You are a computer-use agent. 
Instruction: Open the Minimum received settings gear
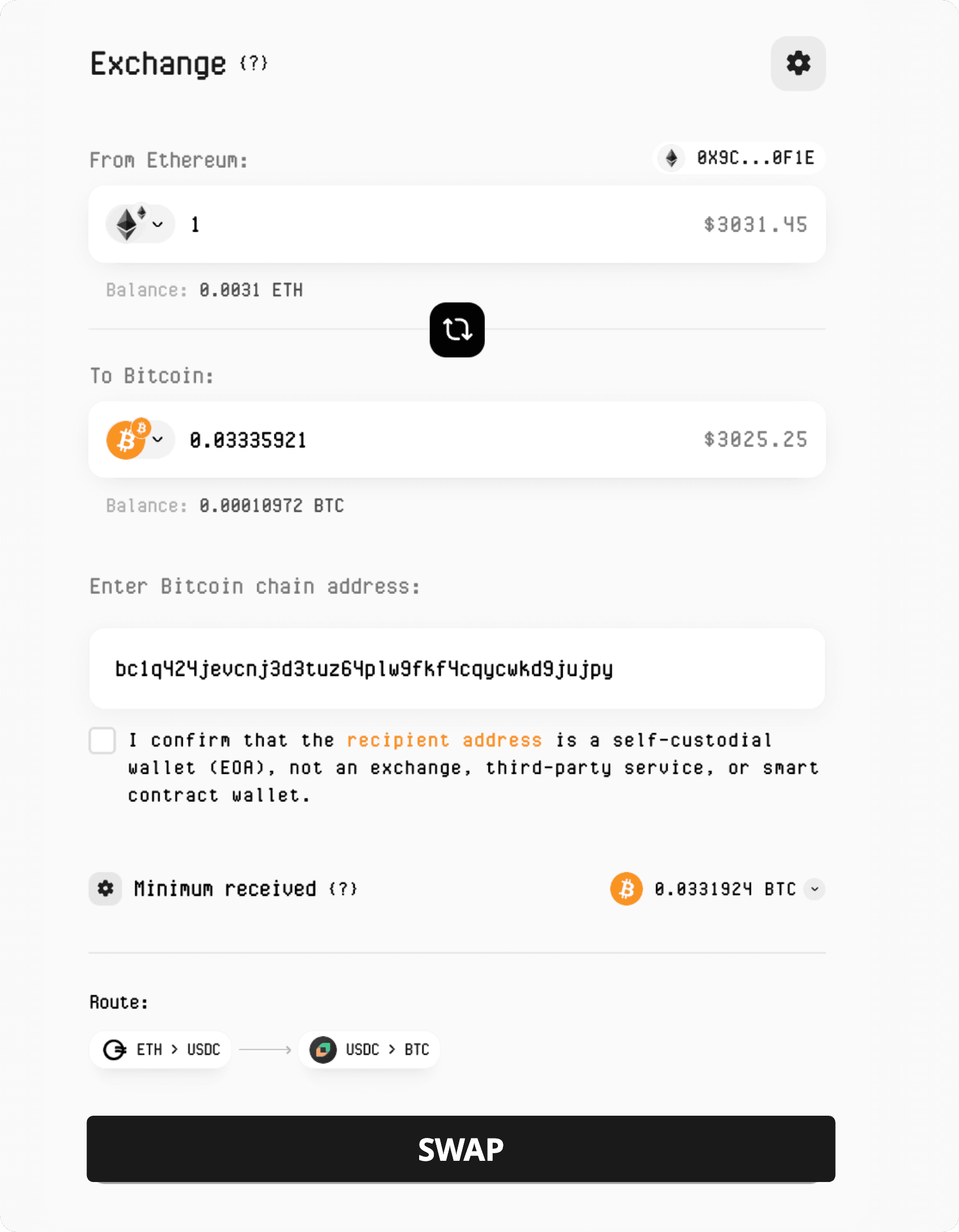pos(105,889)
